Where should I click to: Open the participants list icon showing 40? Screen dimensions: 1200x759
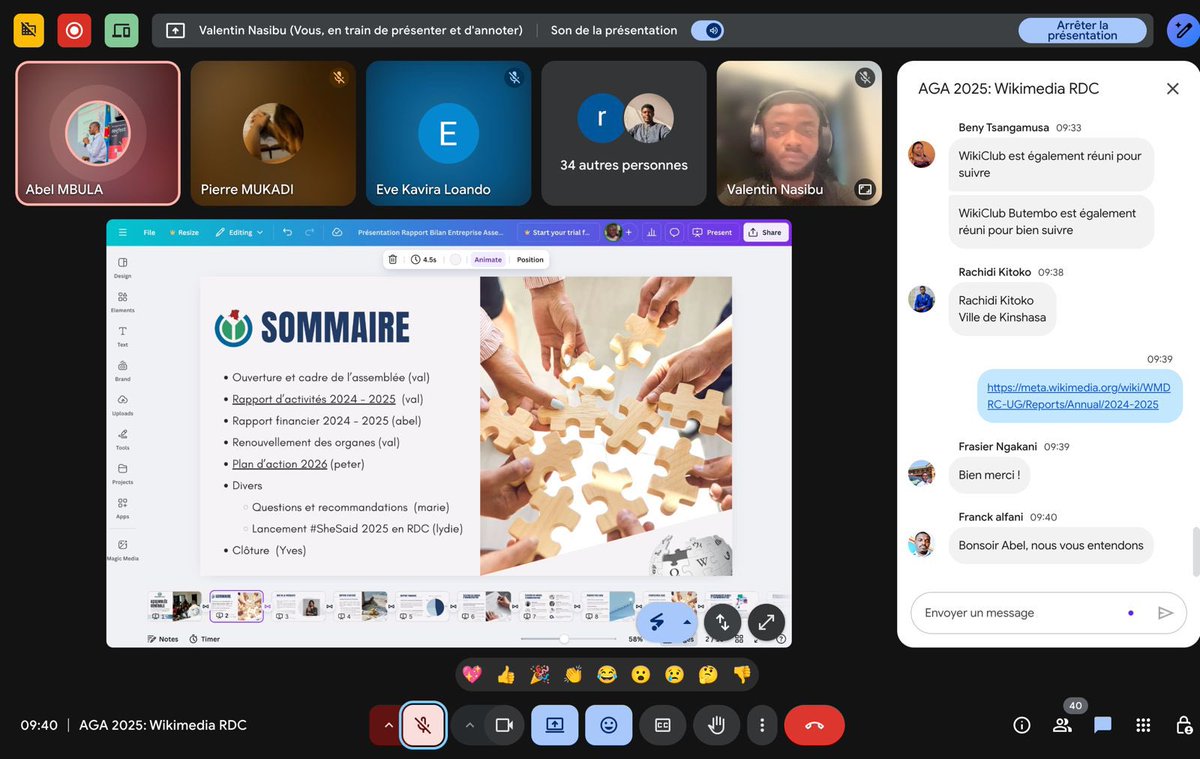(x=1062, y=725)
